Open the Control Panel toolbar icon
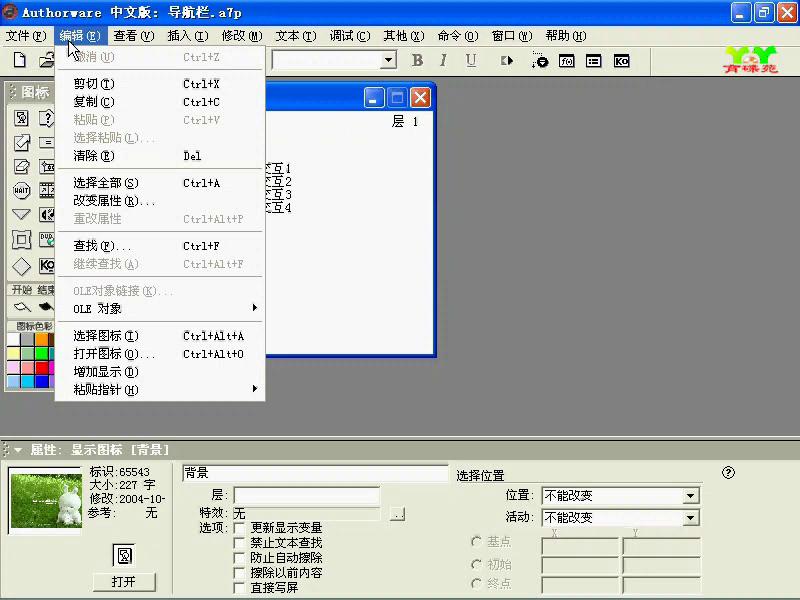This screenshot has width=800, height=600. (x=539, y=61)
